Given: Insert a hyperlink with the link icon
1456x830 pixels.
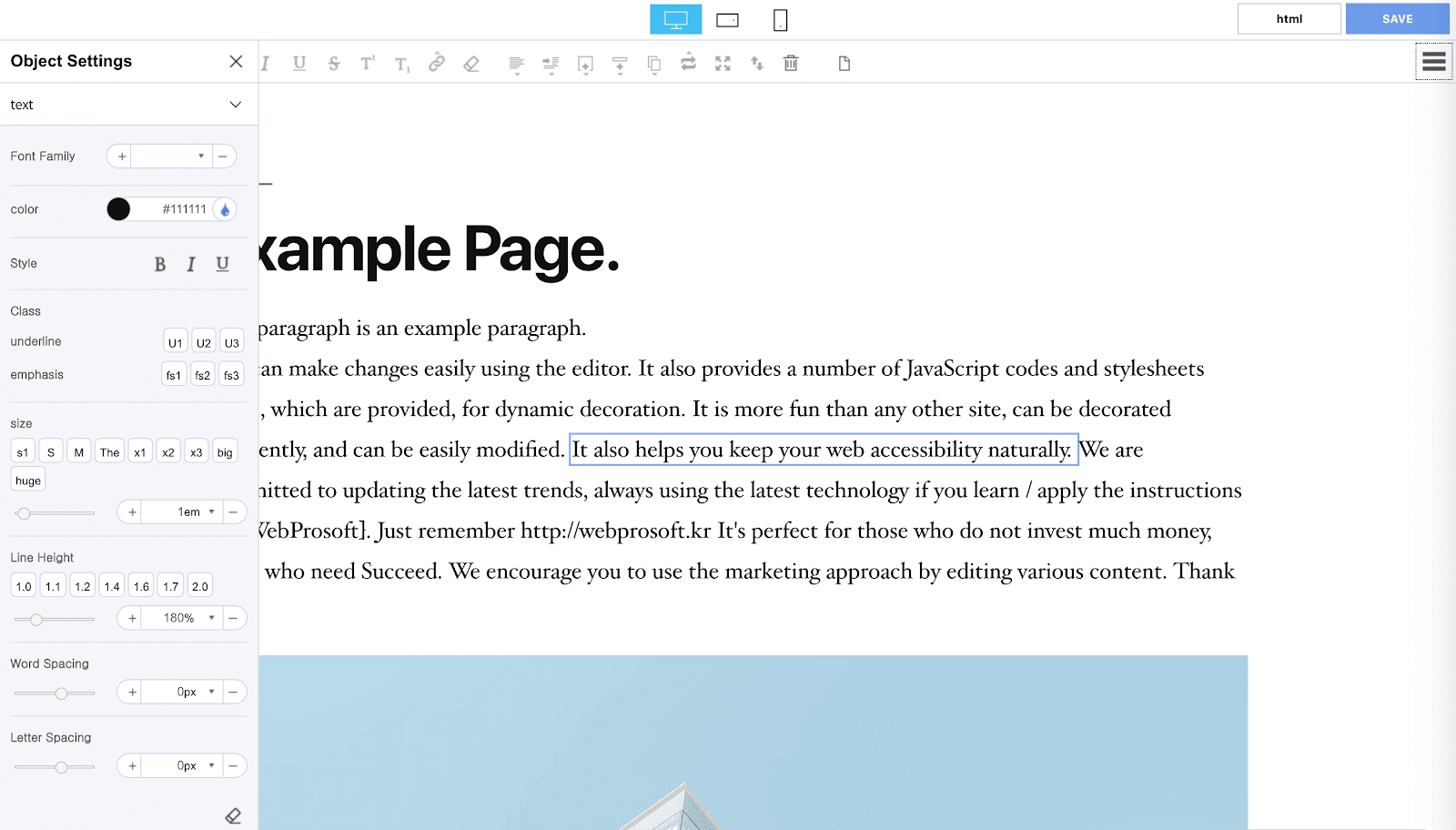Looking at the screenshot, I should pos(437,63).
